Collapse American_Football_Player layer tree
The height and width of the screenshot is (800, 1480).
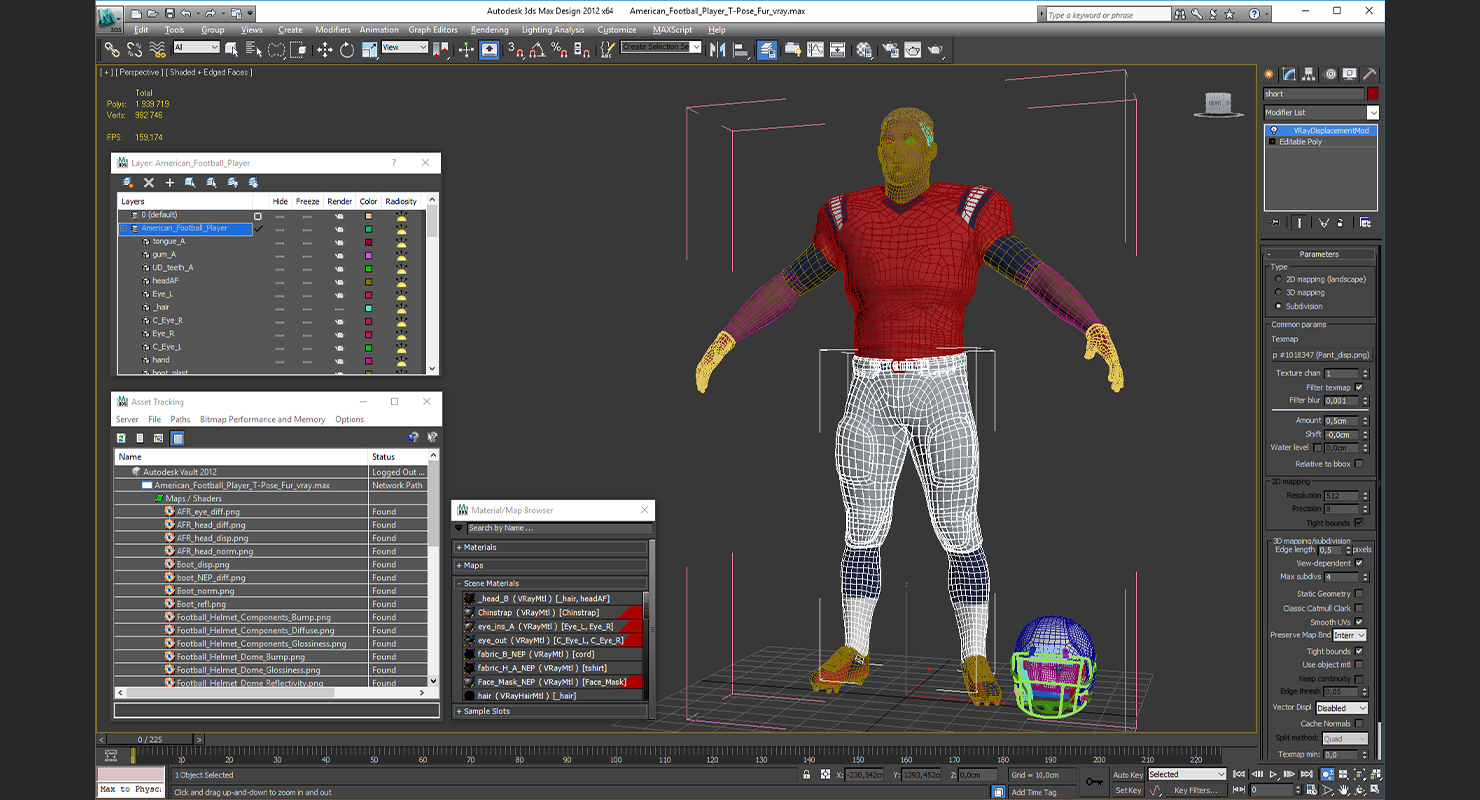(124, 228)
